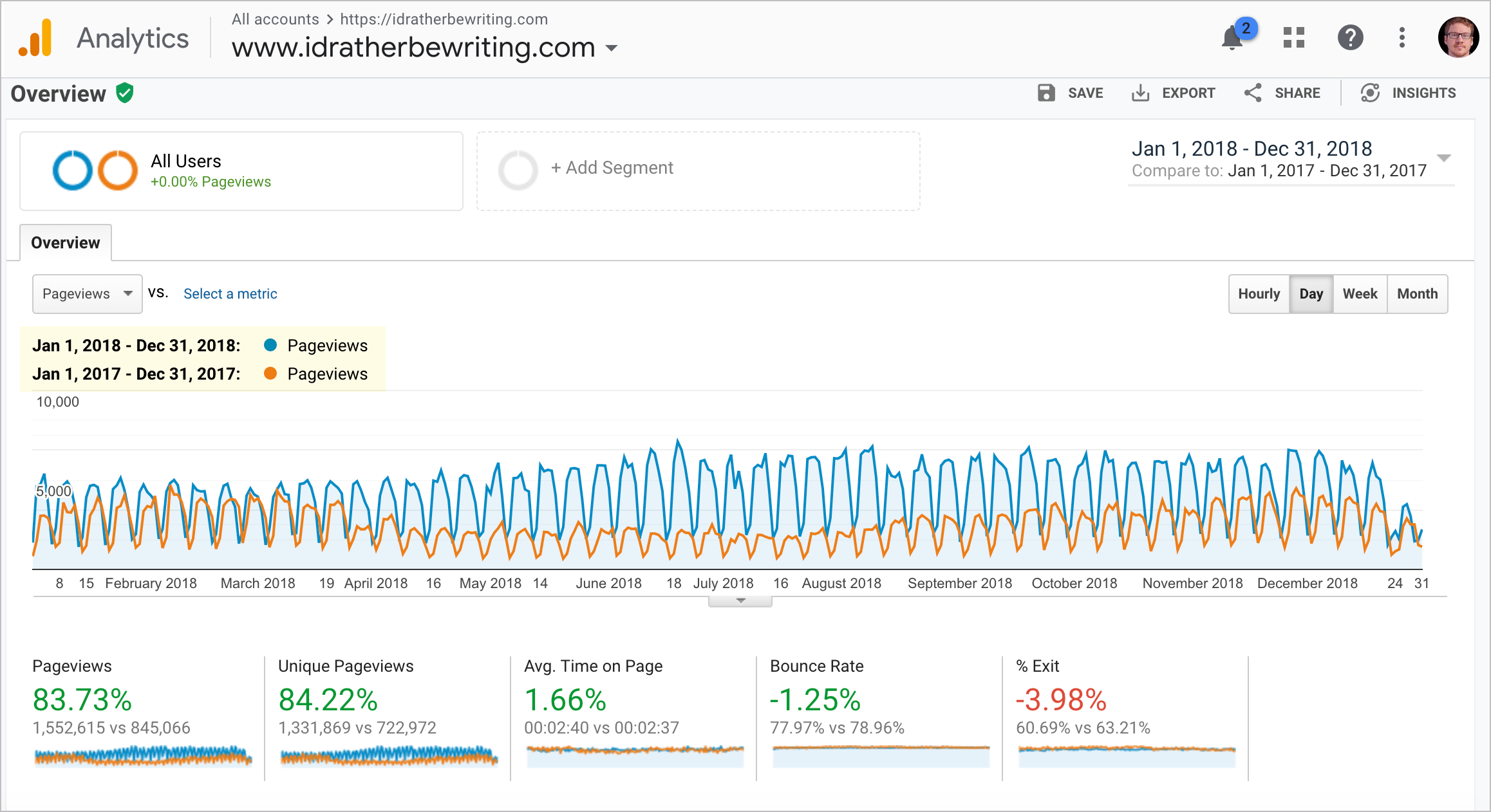Screen dimensions: 1491x812
Task: Click the Unique Pageviews sparkline thumbnail
Action: (388, 756)
